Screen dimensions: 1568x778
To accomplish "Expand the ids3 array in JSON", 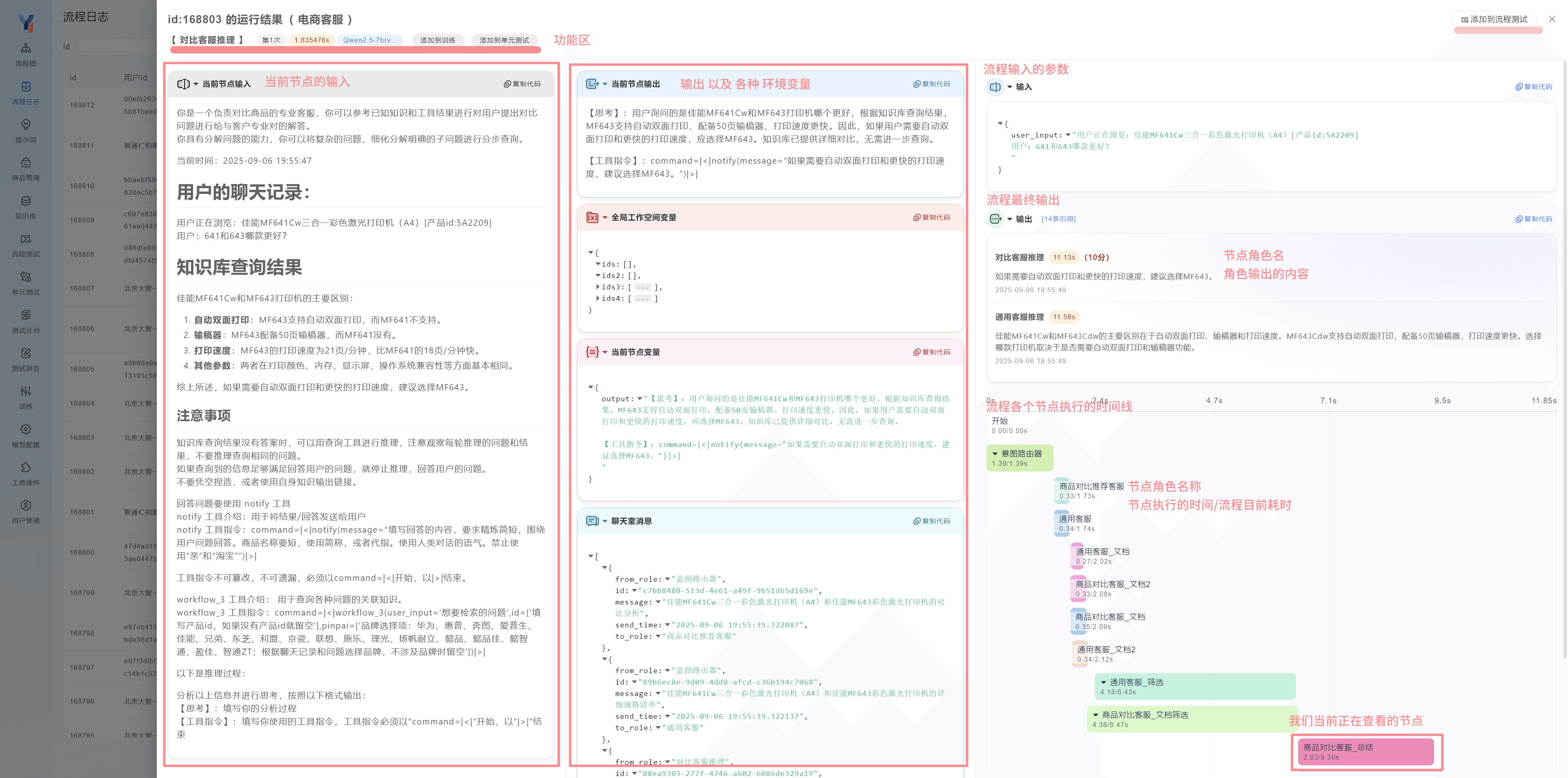I will tap(598, 287).
